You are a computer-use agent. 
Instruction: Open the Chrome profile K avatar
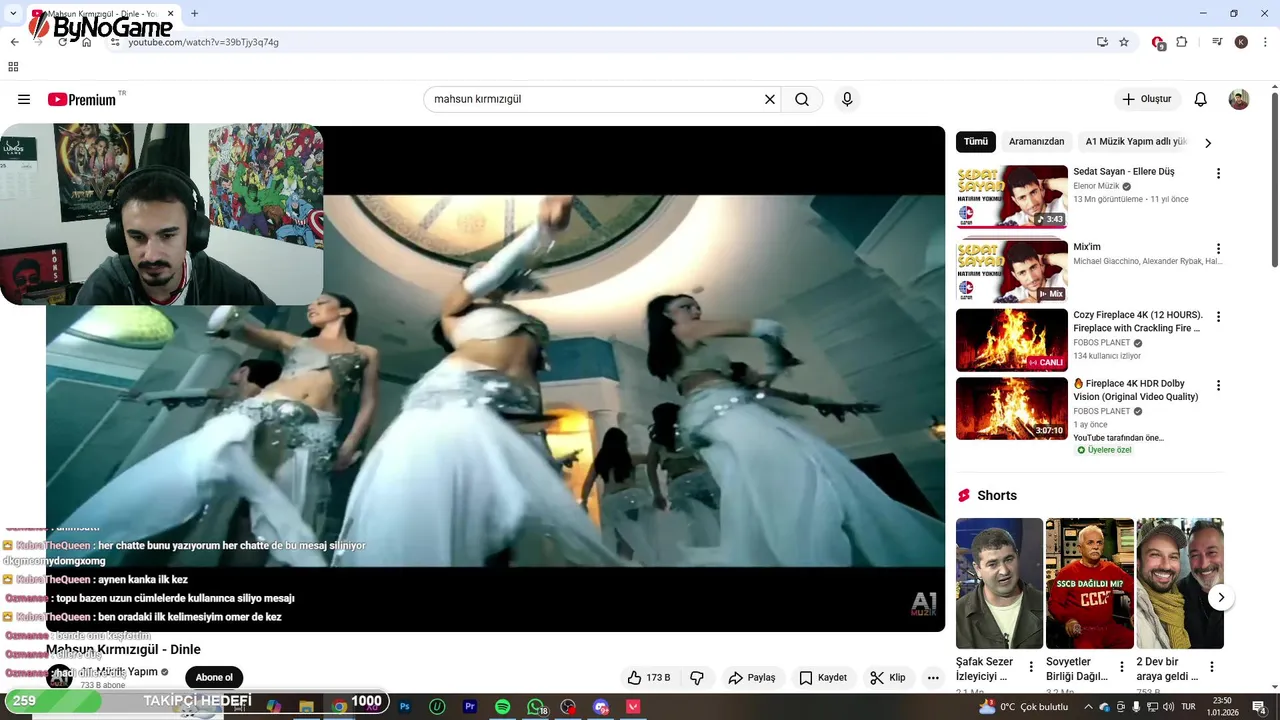pyautogui.click(x=1241, y=42)
